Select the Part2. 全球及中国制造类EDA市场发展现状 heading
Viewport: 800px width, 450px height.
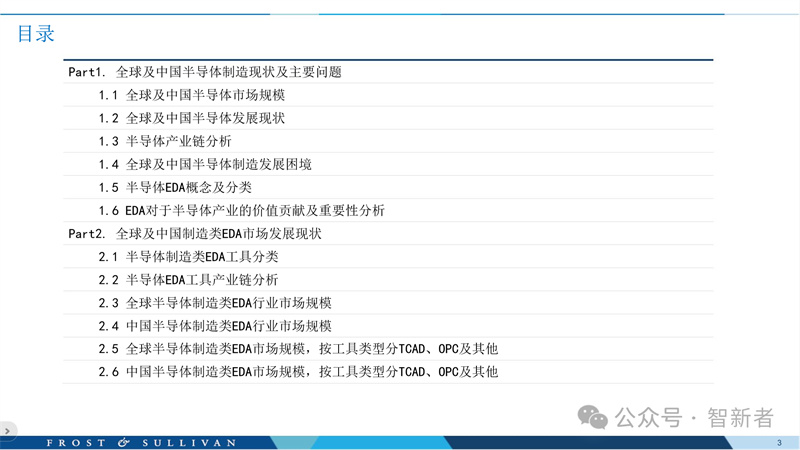388,234
